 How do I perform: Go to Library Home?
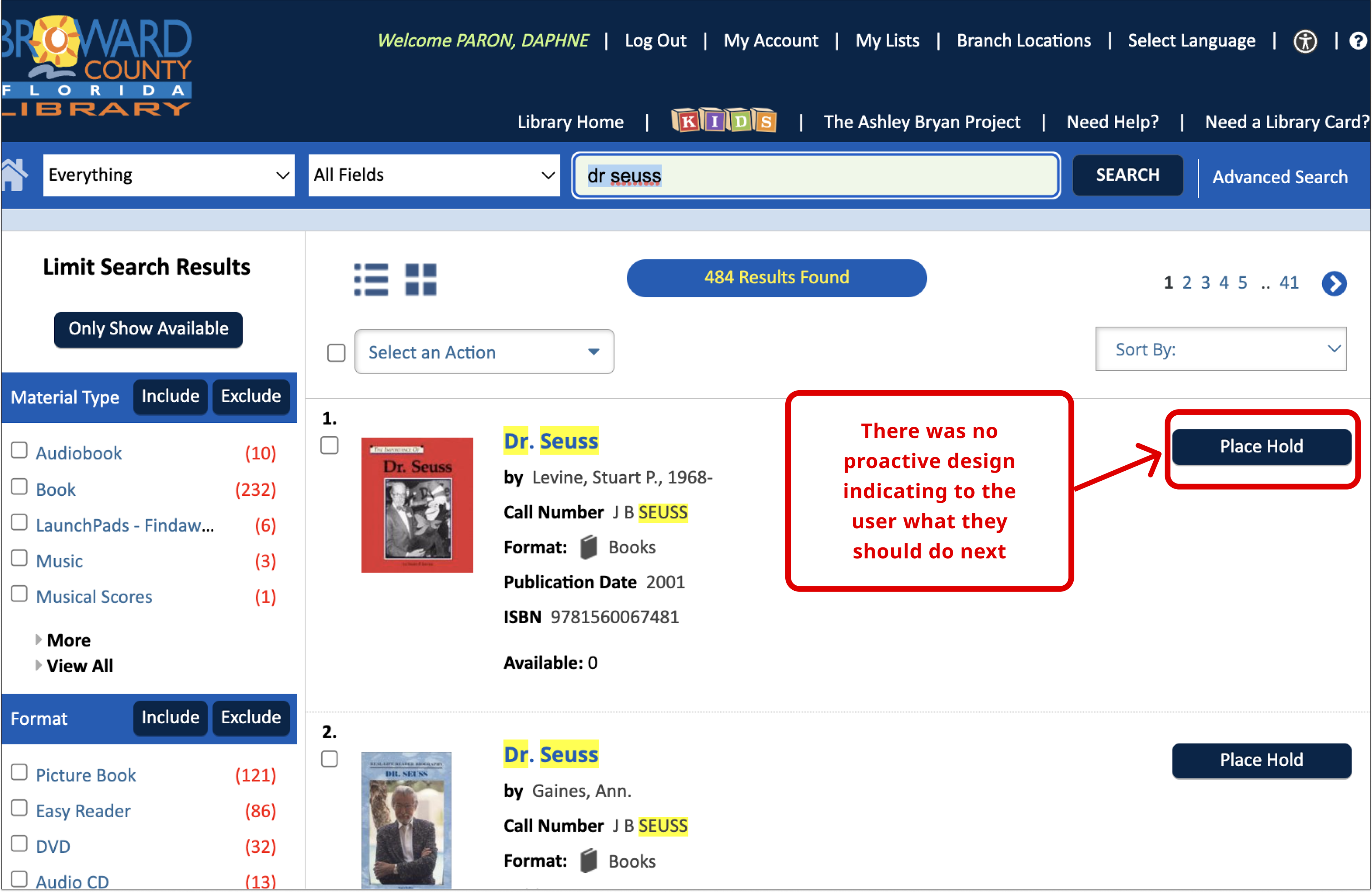coord(571,122)
